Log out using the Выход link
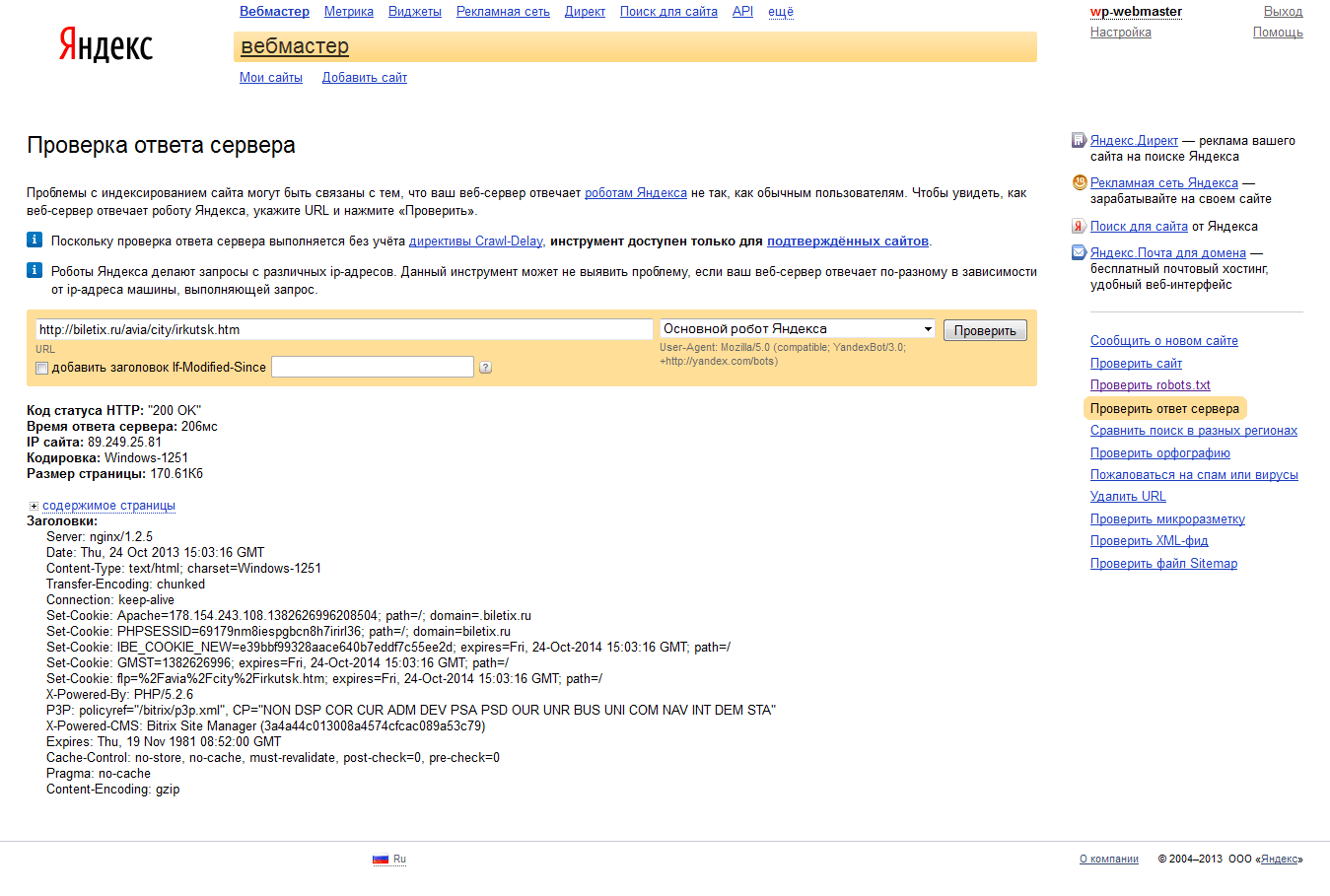 point(1283,12)
